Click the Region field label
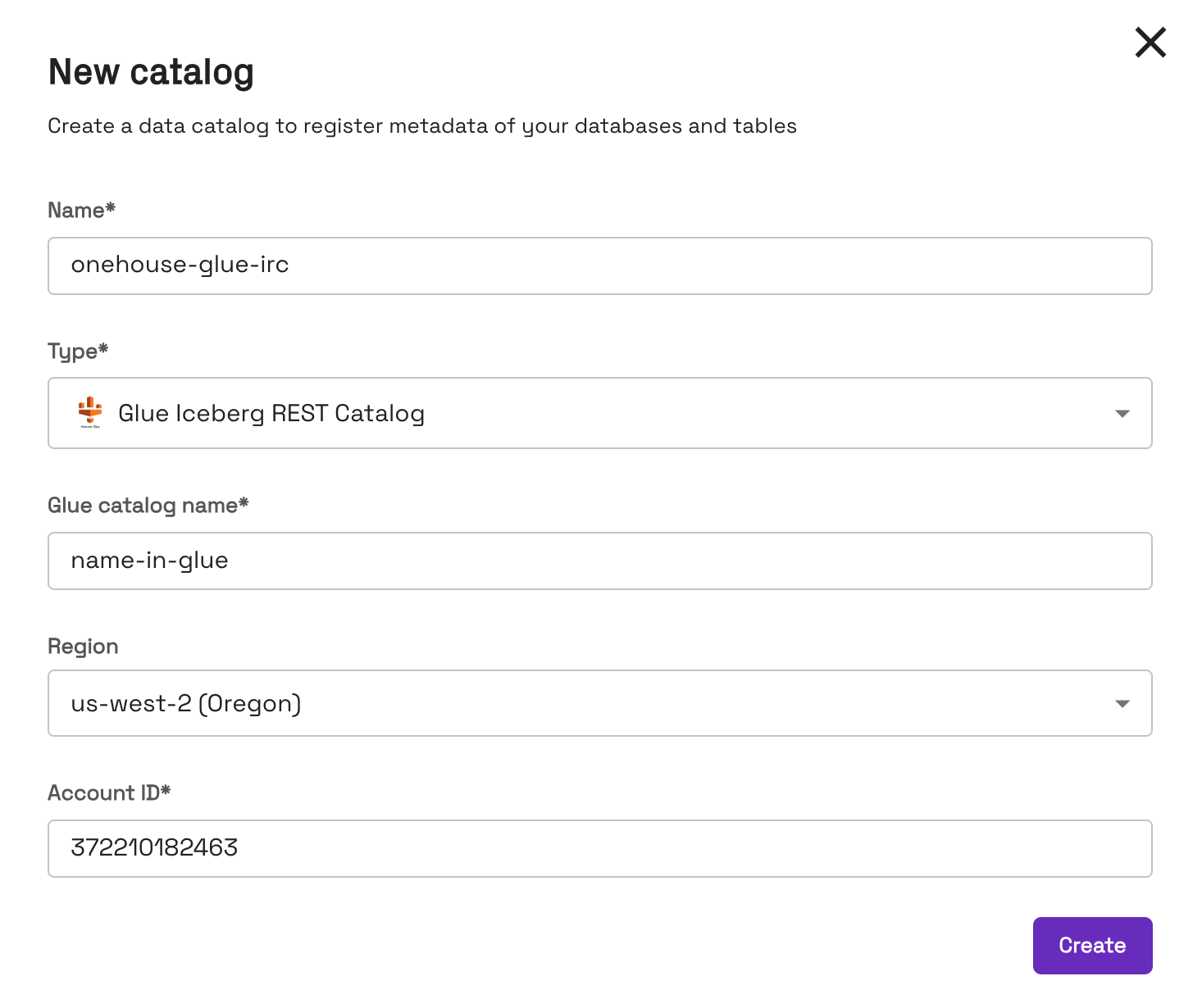 (x=83, y=647)
